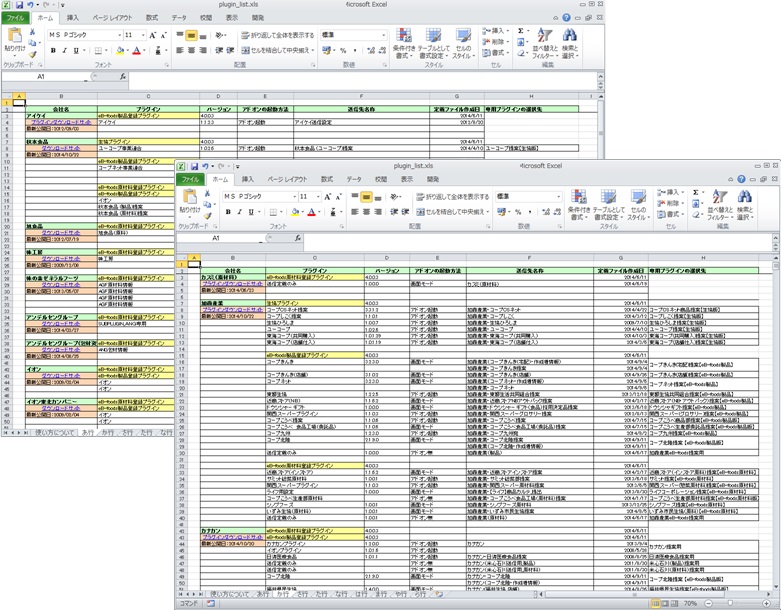Click the fx insert function button, front window
Viewport: 781px width, 610px height.
click(297, 238)
